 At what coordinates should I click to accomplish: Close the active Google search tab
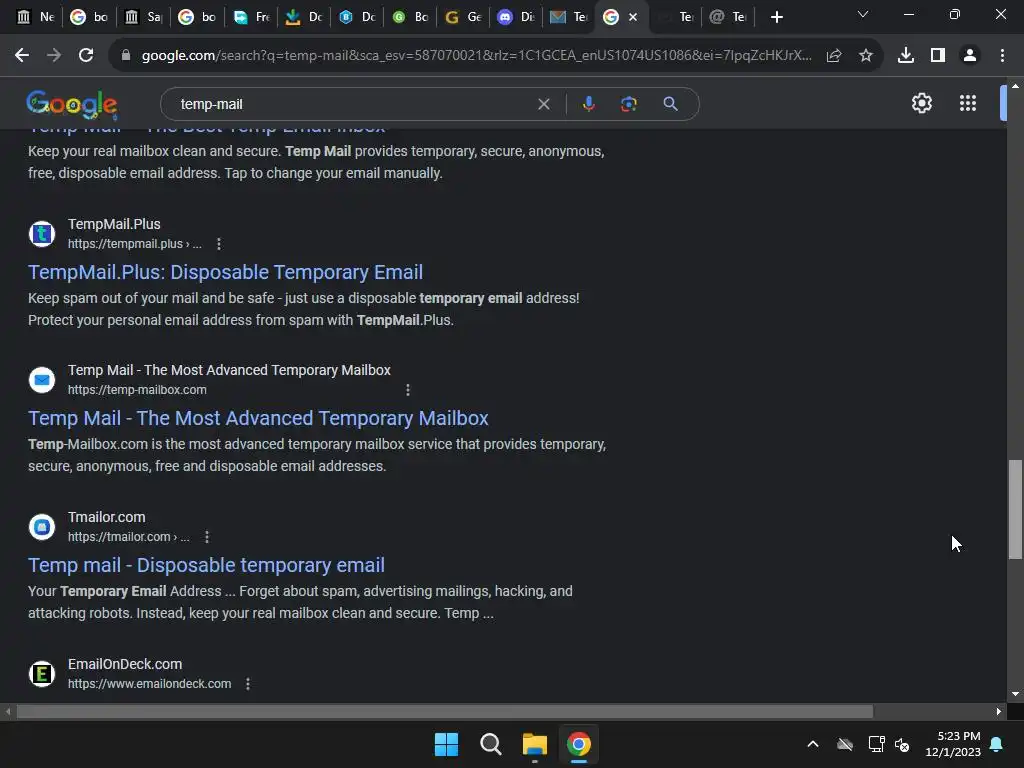tap(633, 18)
